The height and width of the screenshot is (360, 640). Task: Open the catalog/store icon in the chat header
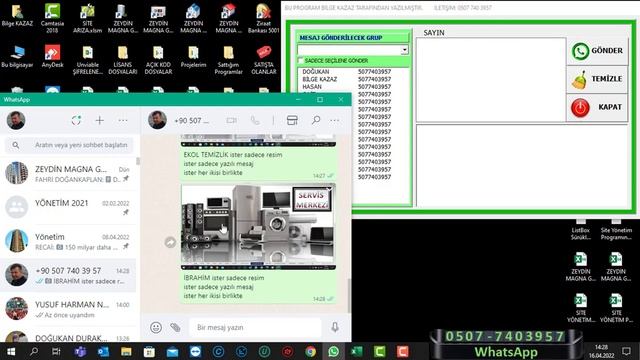pyautogui.click(x=292, y=120)
